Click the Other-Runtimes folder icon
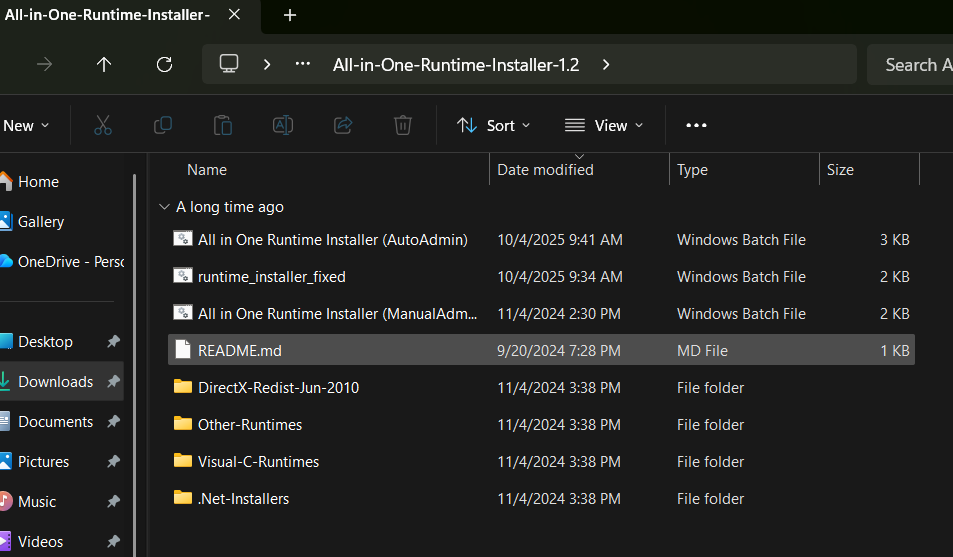Image resolution: width=953 pixels, height=557 pixels. [183, 424]
